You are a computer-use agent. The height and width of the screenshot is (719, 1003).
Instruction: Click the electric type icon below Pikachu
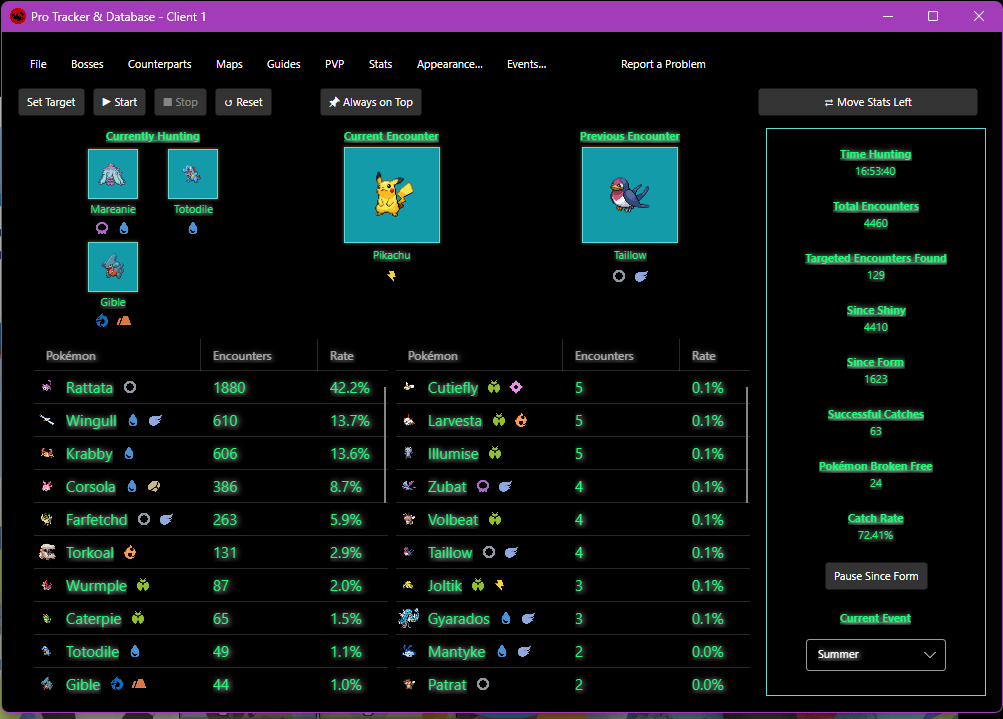391,276
